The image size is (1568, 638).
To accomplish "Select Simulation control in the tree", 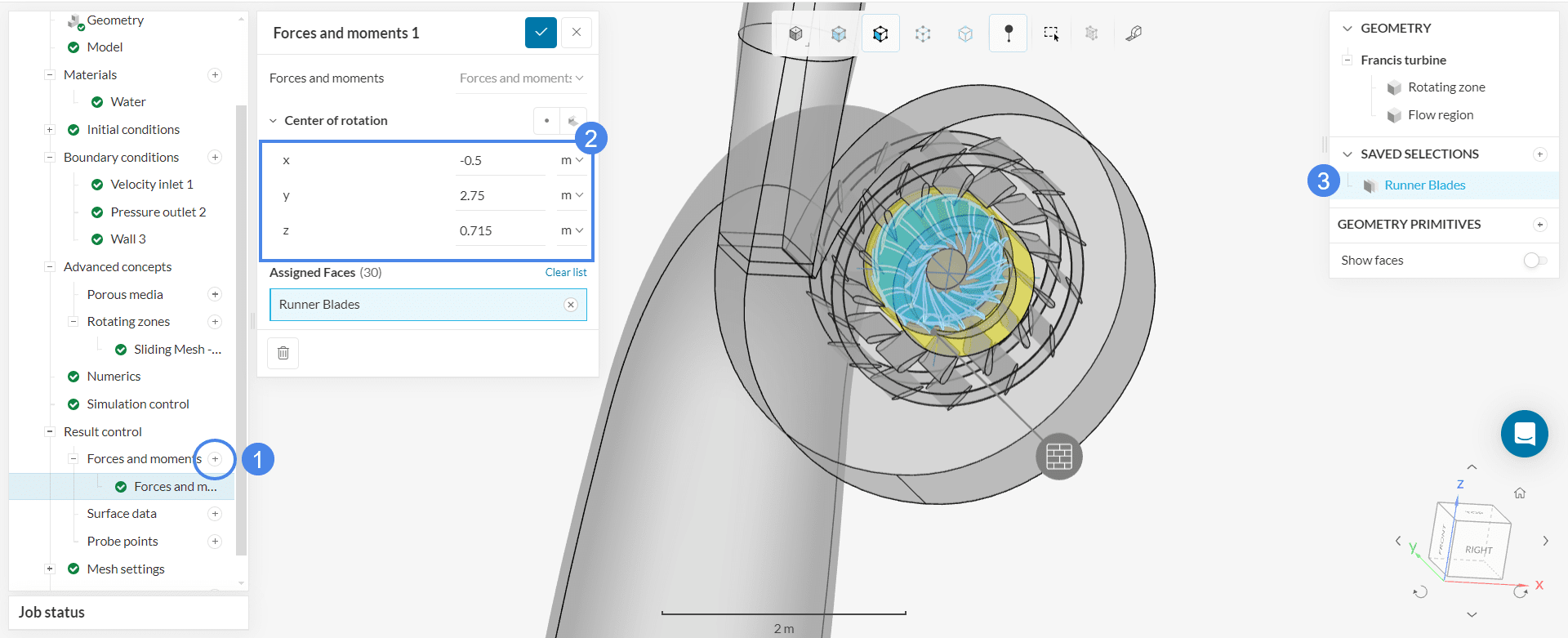I will pyautogui.click(x=138, y=404).
